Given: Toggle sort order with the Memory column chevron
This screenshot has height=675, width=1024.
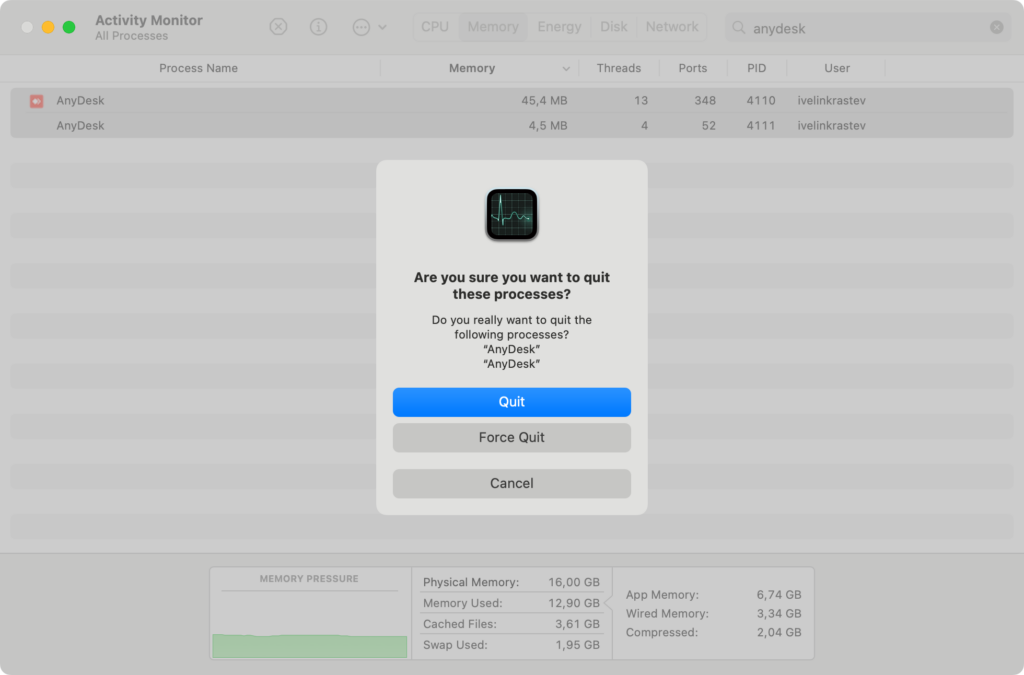Looking at the screenshot, I should [x=567, y=68].
